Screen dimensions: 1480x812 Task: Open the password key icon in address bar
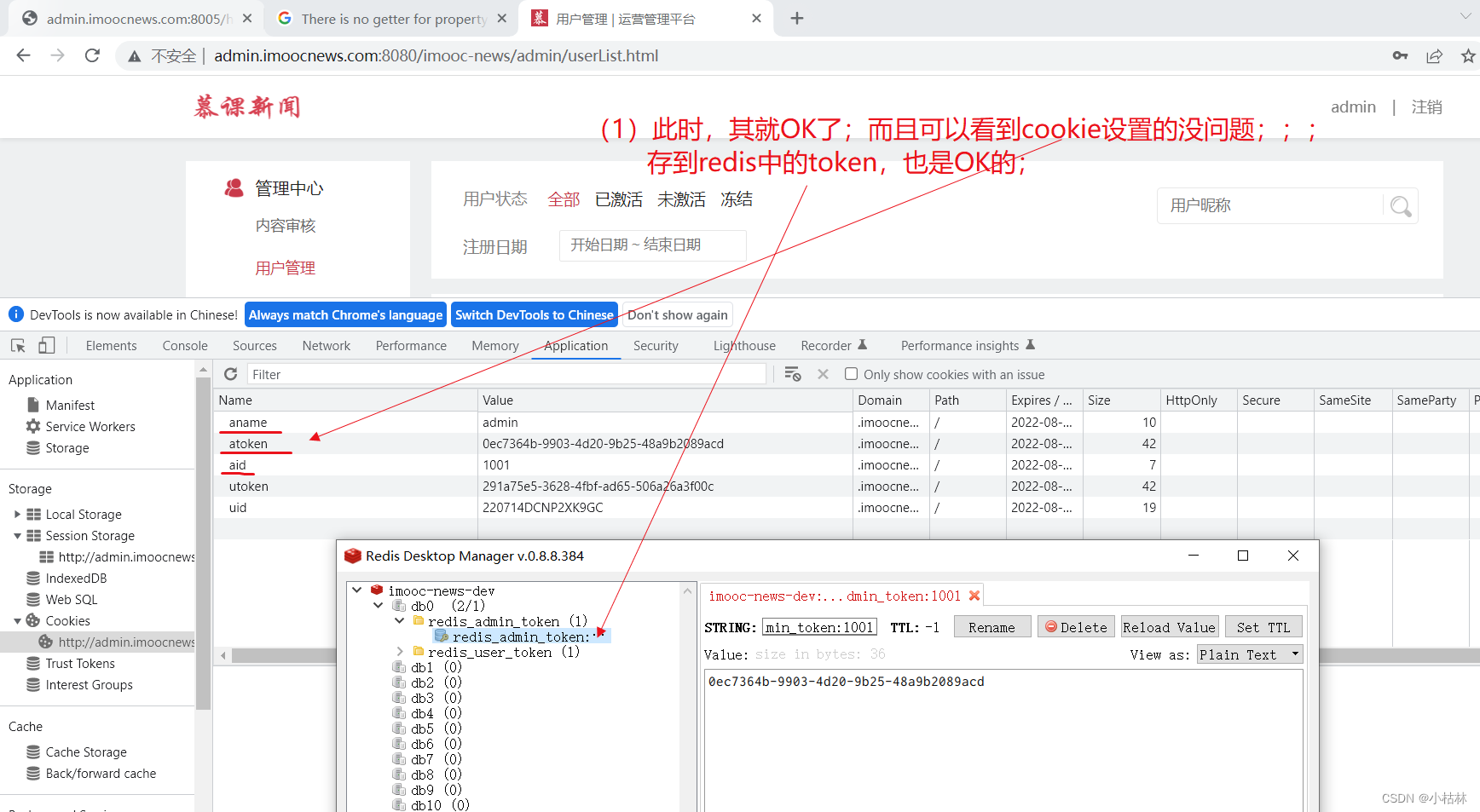[1400, 55]
